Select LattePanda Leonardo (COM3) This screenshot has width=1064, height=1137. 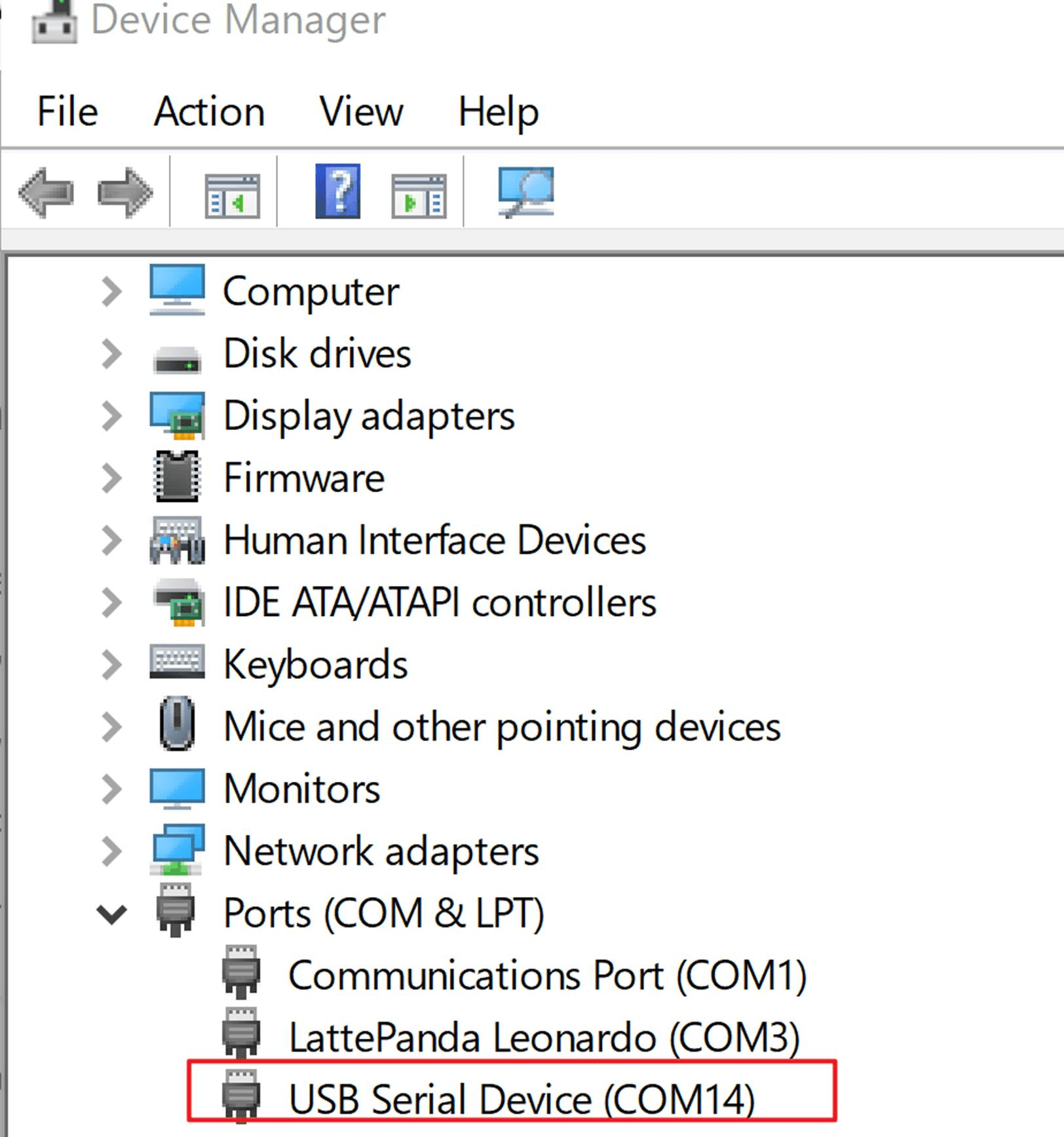(x=544, y=1037)
